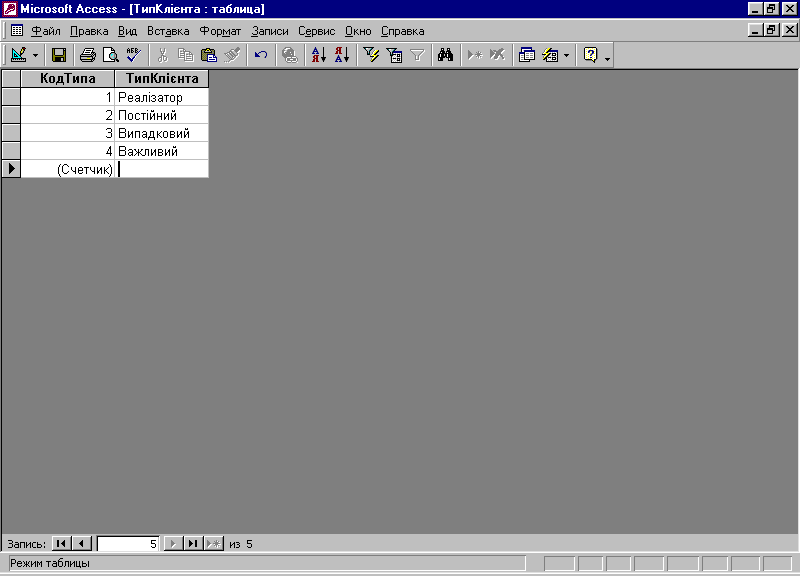Sort descending with the Я-A icon

coord(342,55)
